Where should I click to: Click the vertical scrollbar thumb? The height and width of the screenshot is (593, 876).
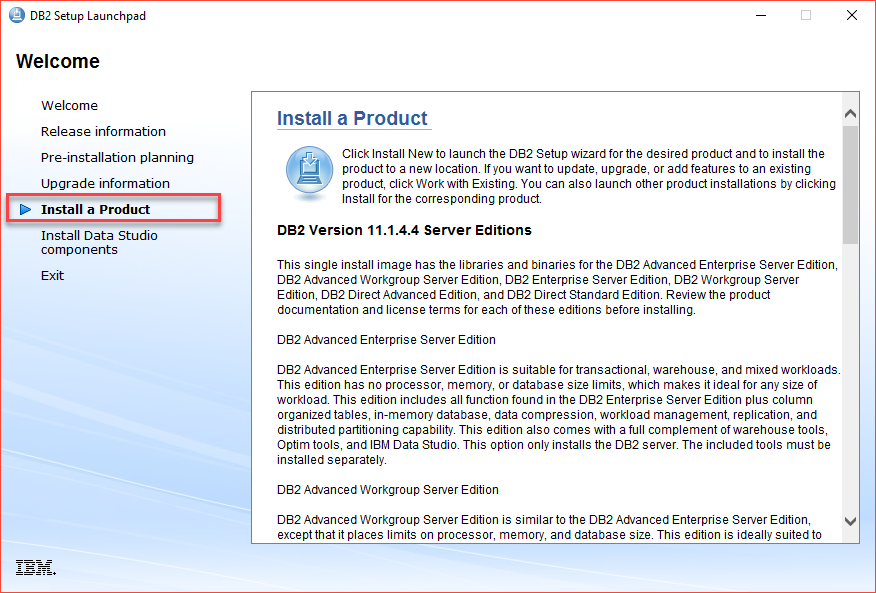point(850,184)
